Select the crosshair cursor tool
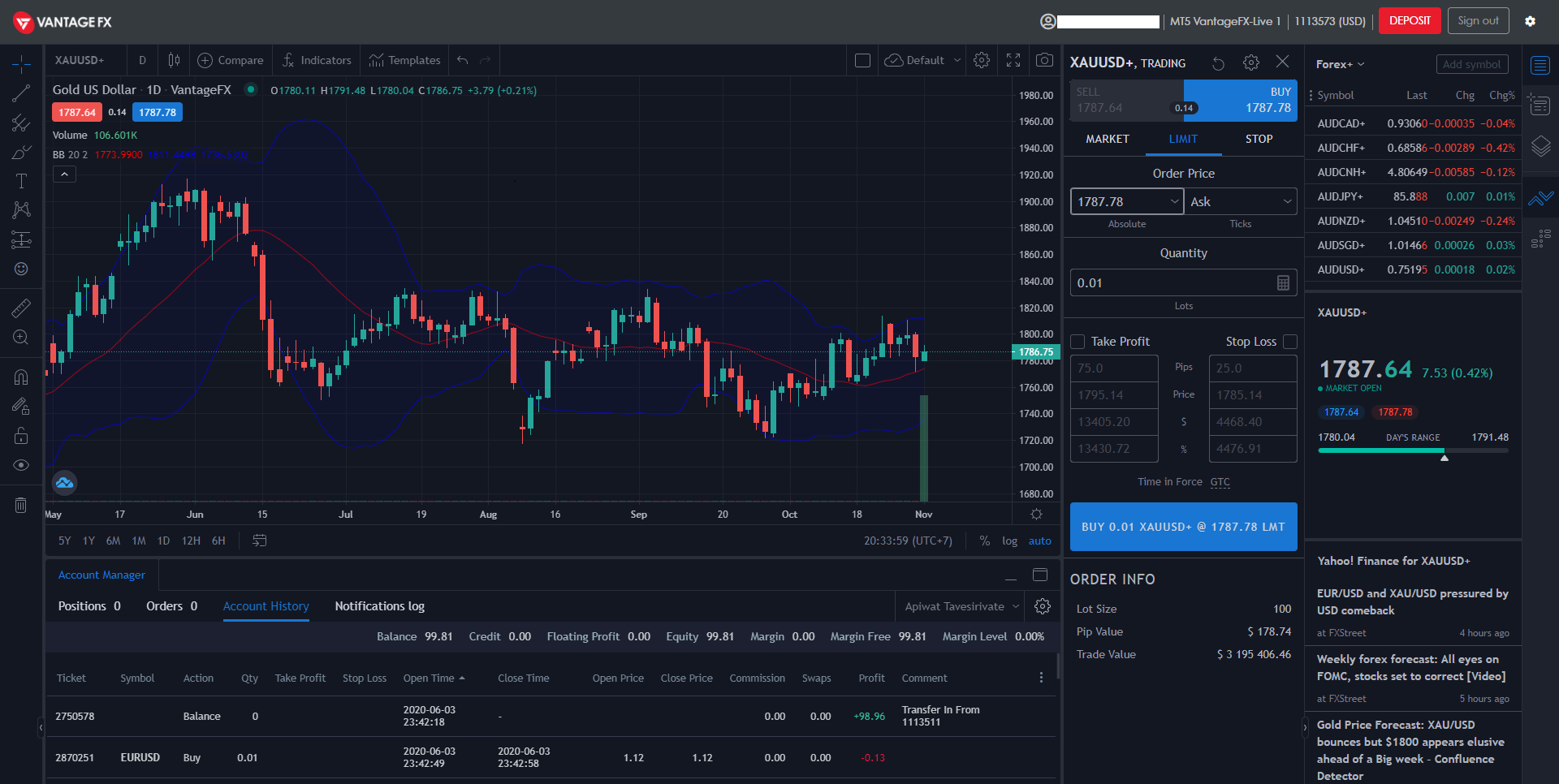The height and width of the screenshot is (784, 1559). [x=21, y=63]
